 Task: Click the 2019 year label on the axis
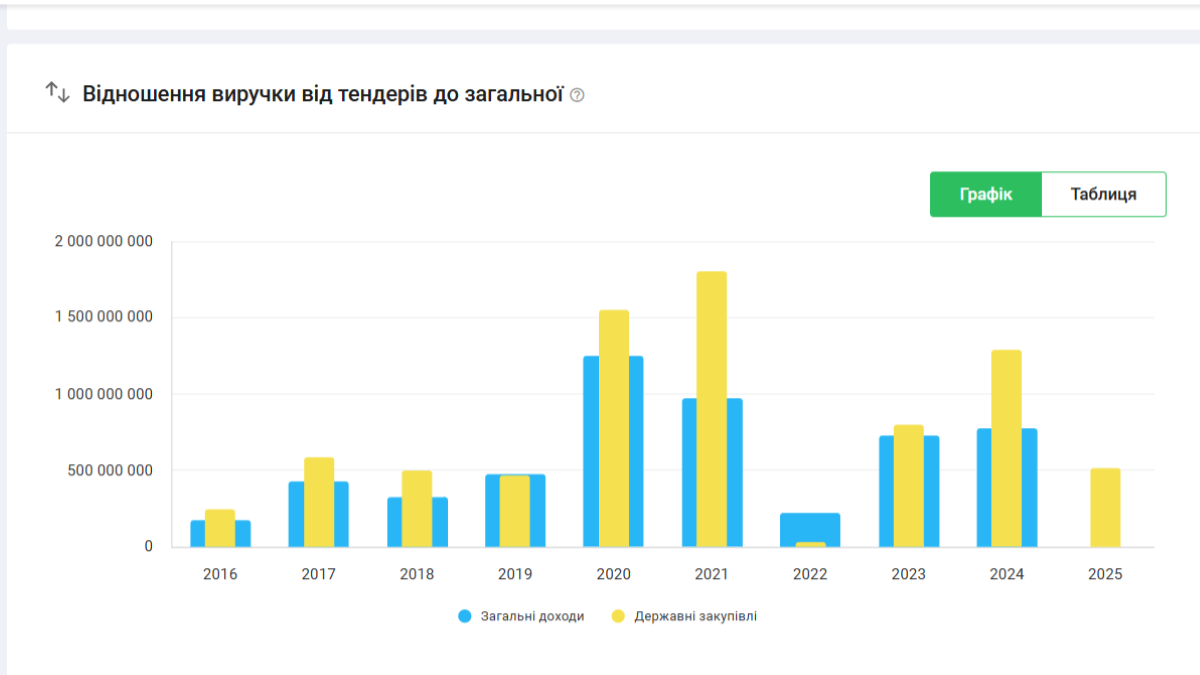[515, 574]
